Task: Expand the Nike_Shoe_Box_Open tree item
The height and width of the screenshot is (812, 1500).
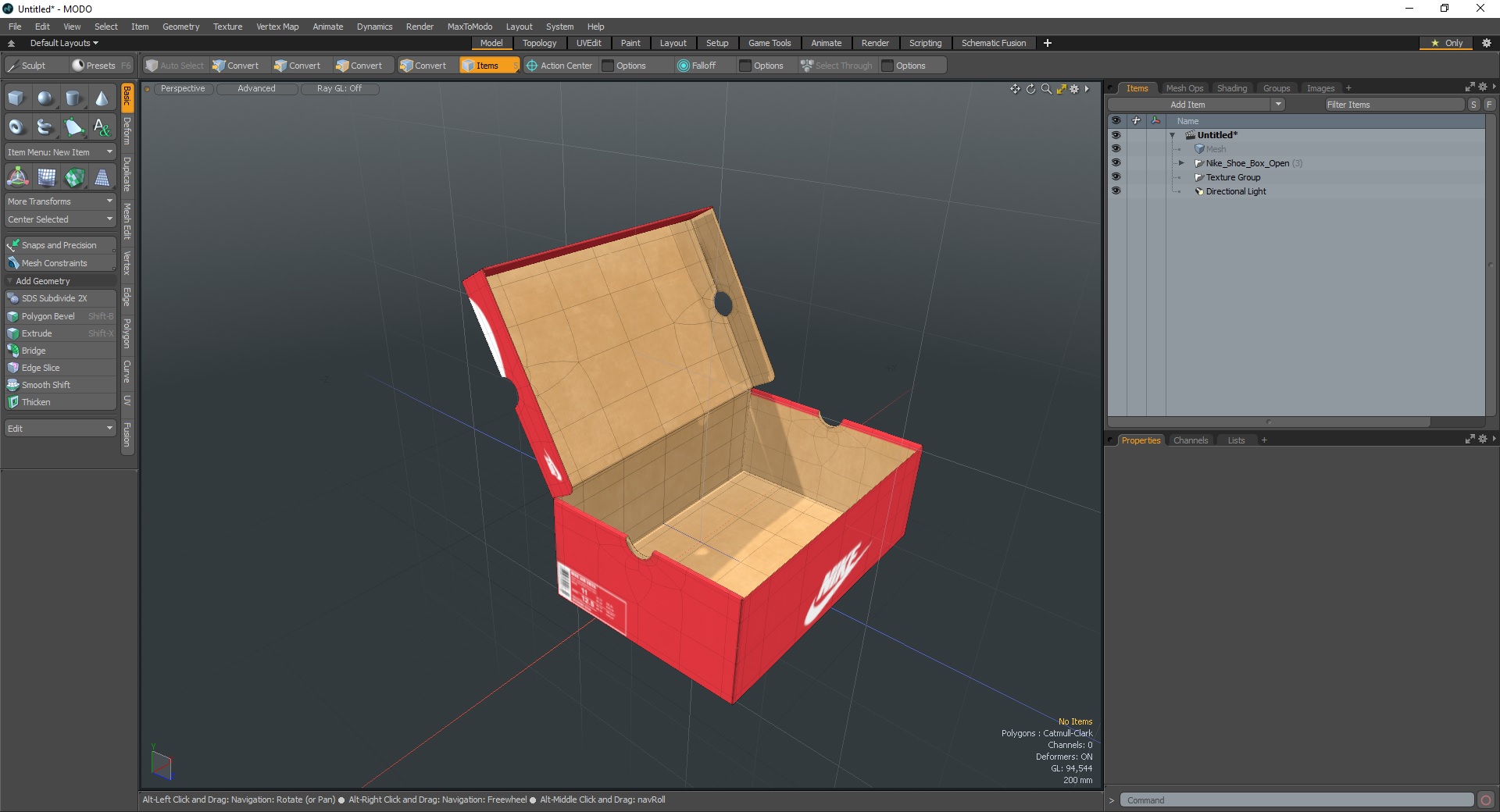Action: click(x=1181, y=163)
